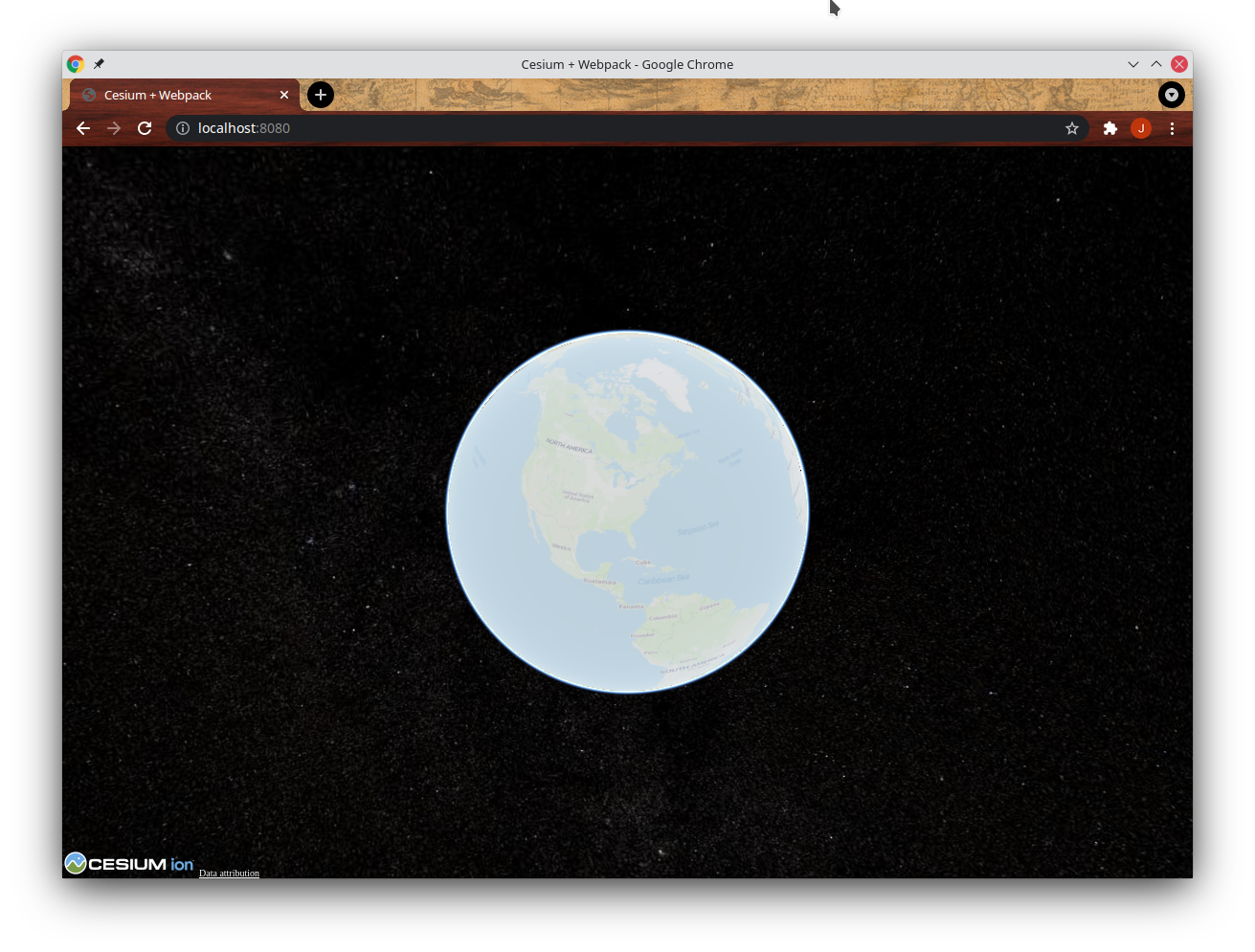
Task: Open the Extensions puzzle icon
Action: 1110,128
